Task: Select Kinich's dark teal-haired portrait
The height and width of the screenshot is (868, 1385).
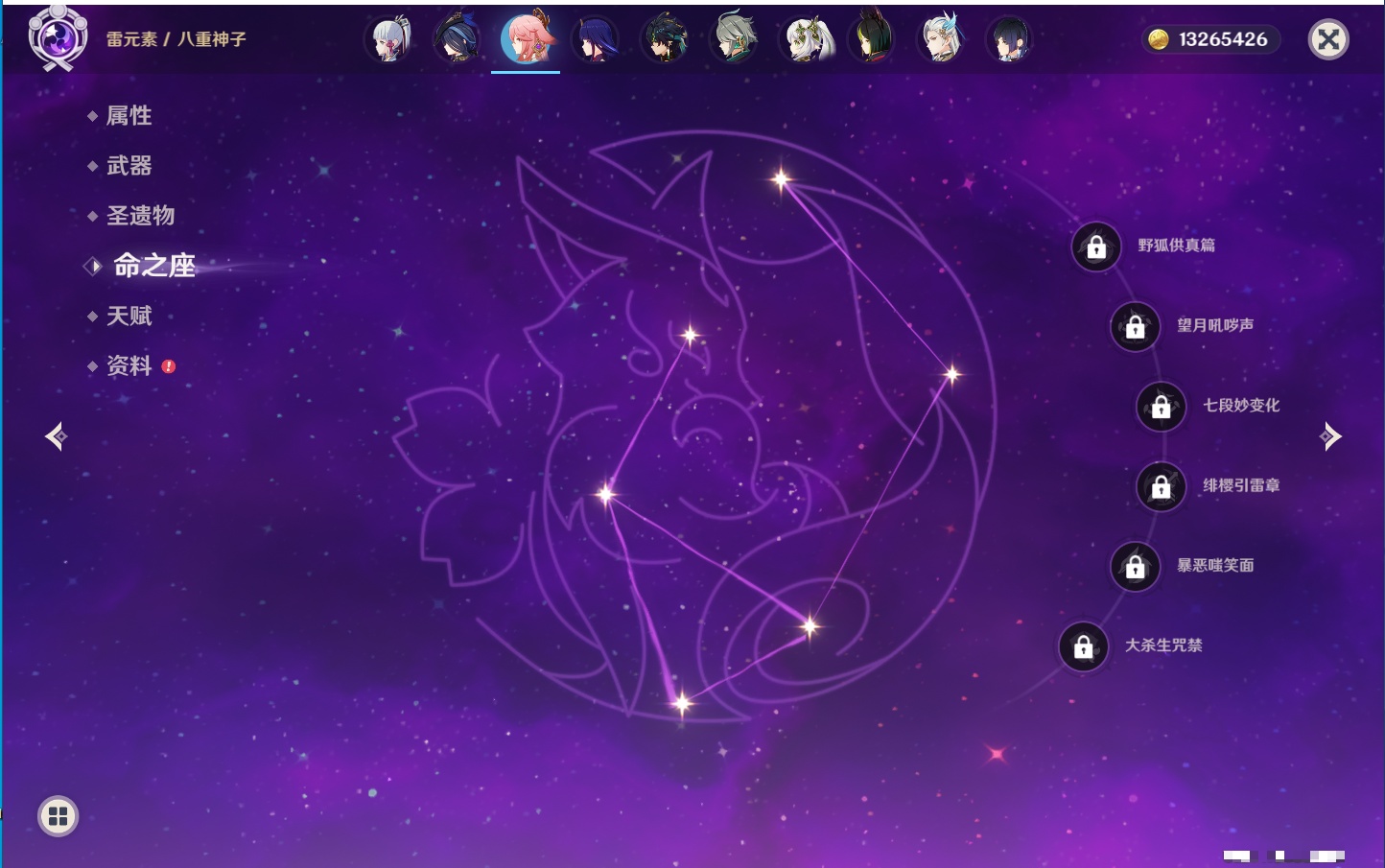Action: coord(665,39)
